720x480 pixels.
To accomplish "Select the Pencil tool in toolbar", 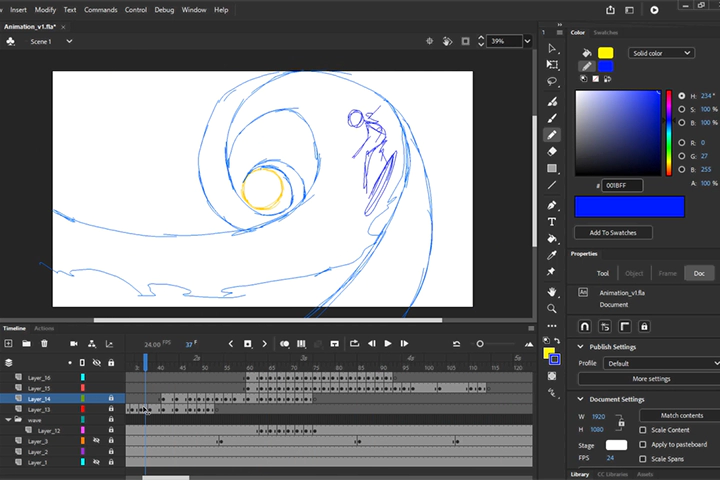I will point(552,135).
